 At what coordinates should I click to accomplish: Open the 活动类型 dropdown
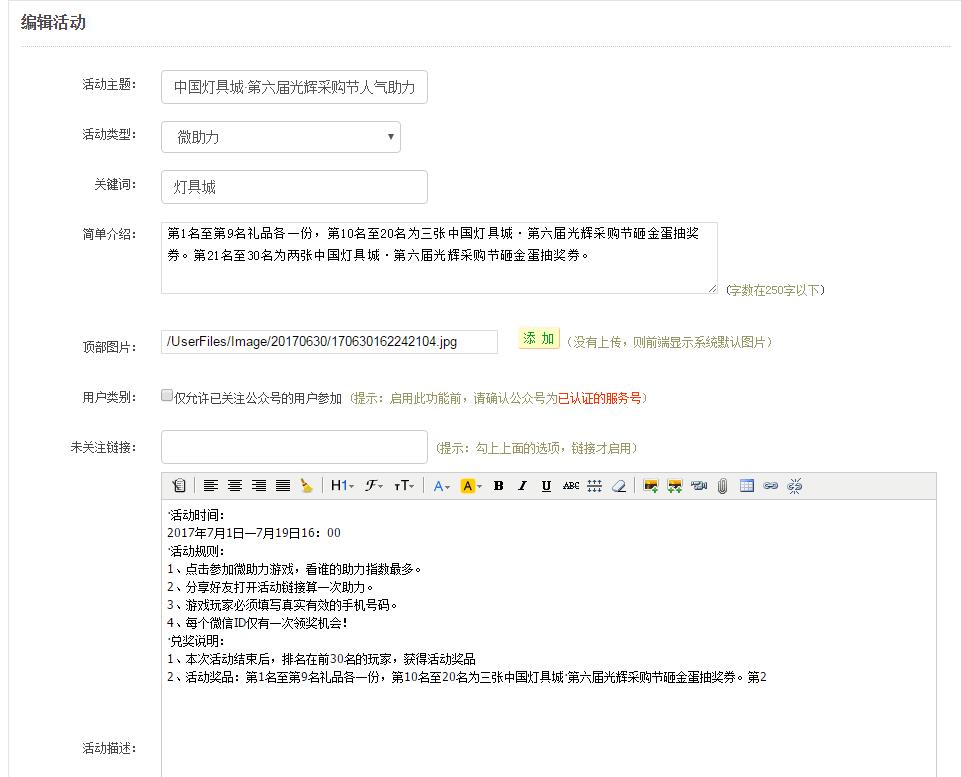[x=281, y=137]
